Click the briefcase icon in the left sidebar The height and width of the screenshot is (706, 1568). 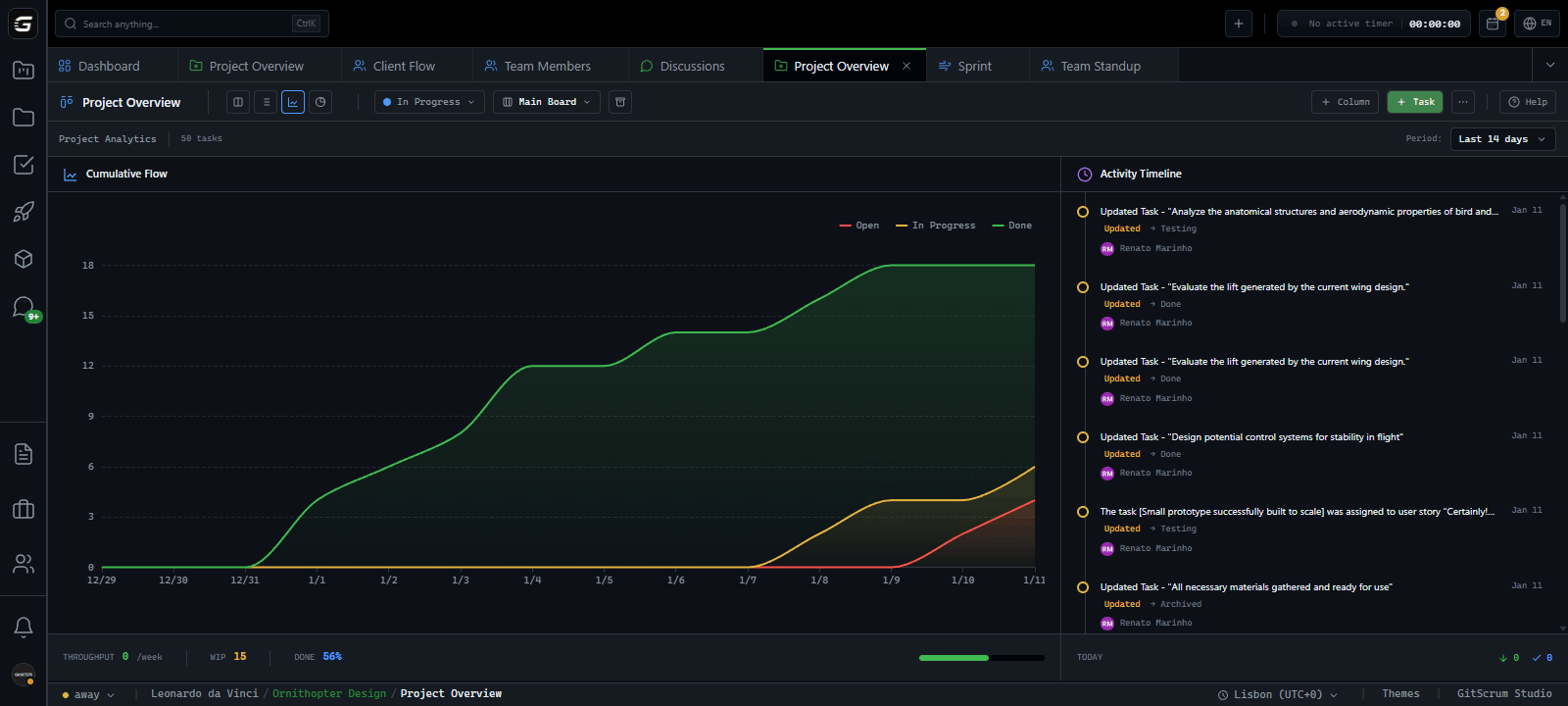click(24, 509)
